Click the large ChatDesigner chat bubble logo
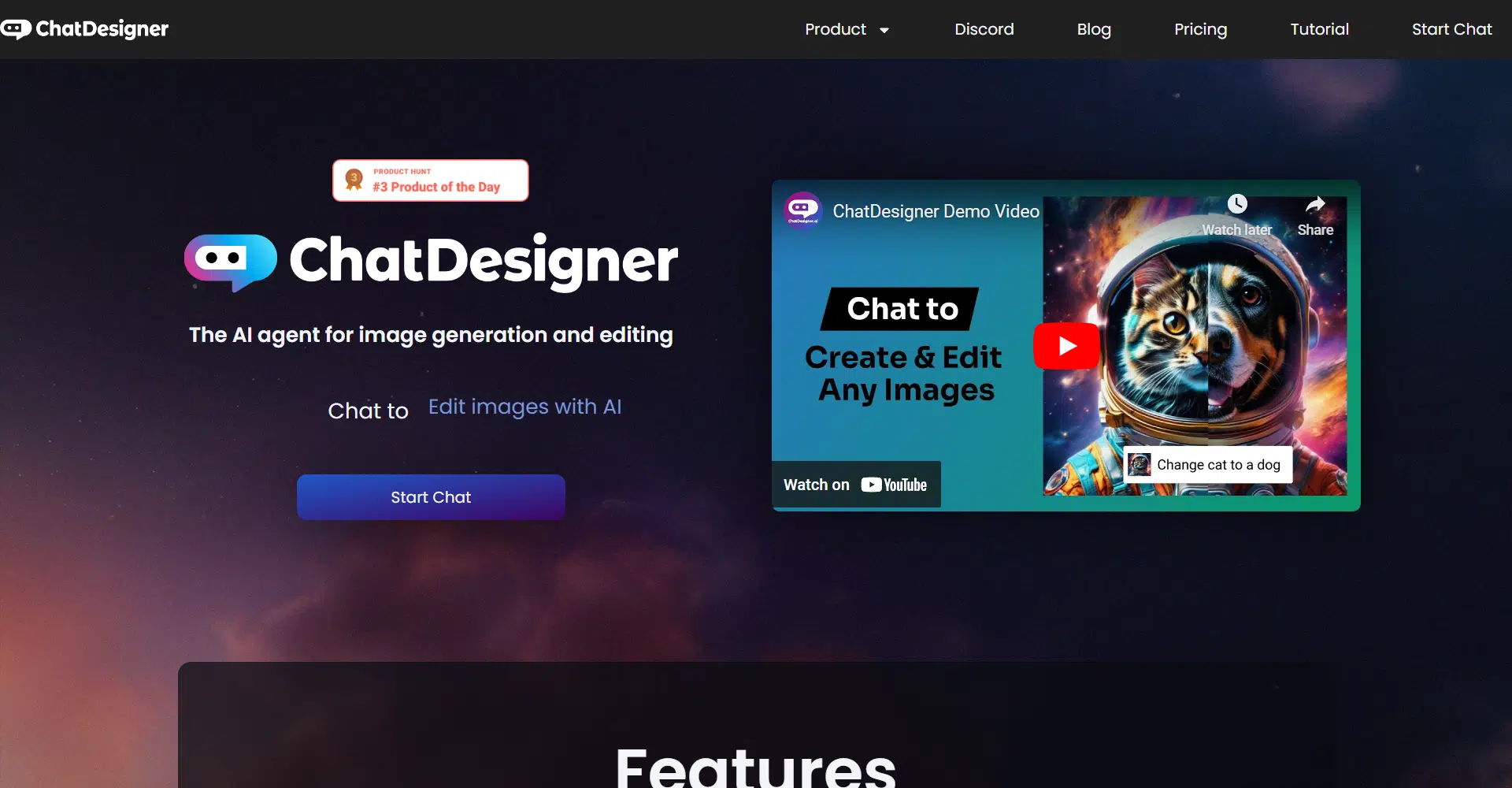The height and width of the screenshot is (788, 1512). tap(230, 261)
